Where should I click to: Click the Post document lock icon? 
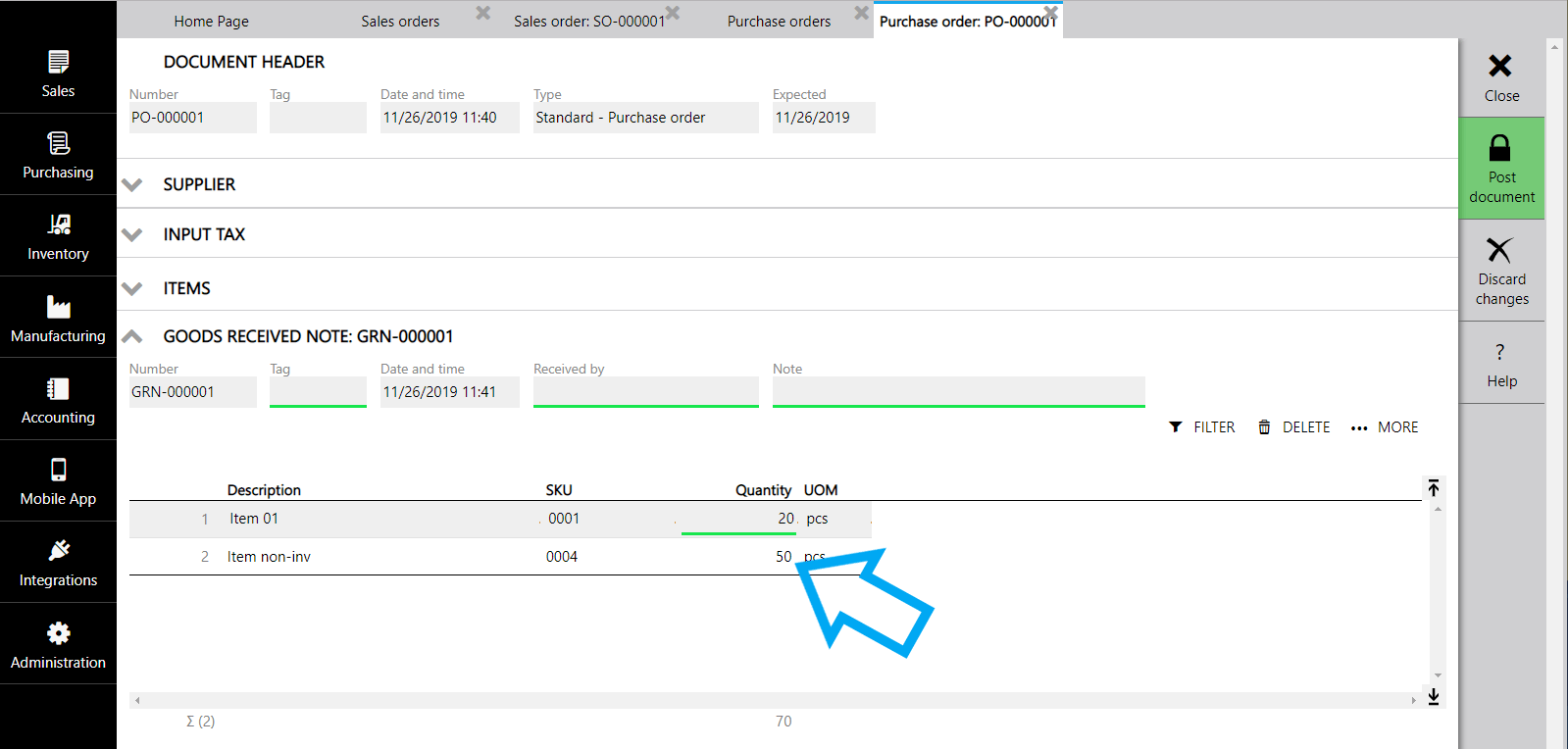coord(1500,148)
